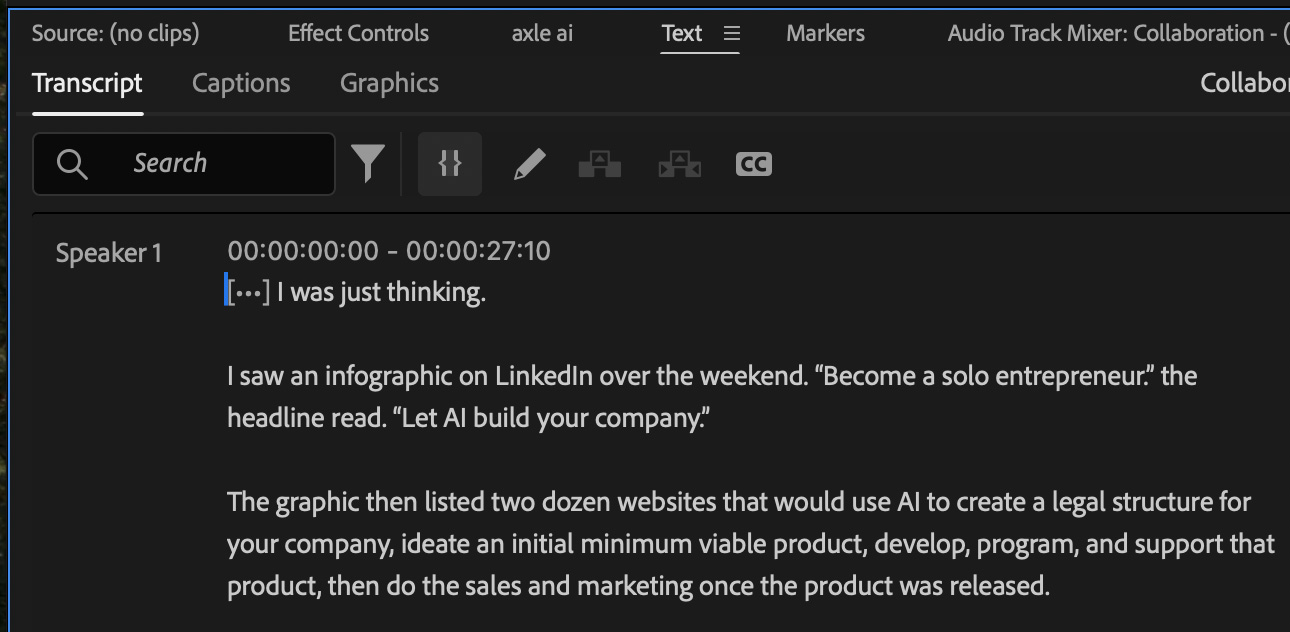Open the Effect Controls panel tab
This screenshot has width=1290, height=632.
[358, 34]
